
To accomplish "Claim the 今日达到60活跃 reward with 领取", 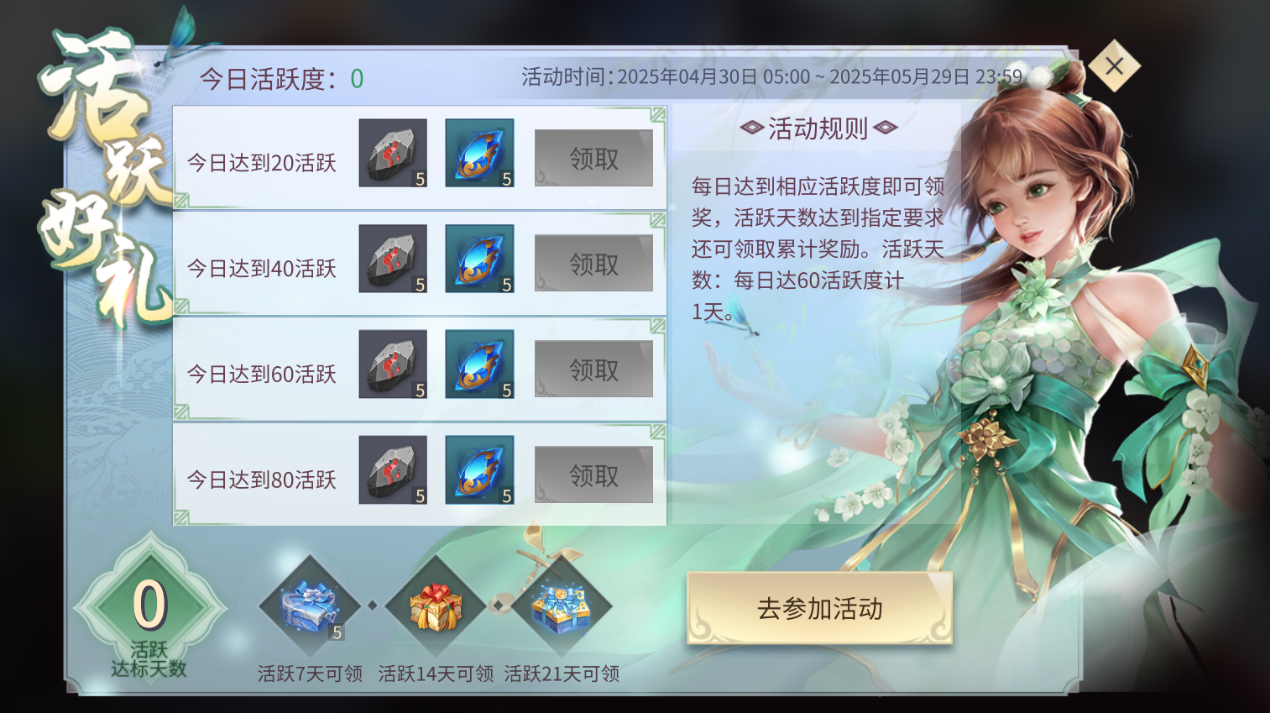I will (x=594, y=369).
